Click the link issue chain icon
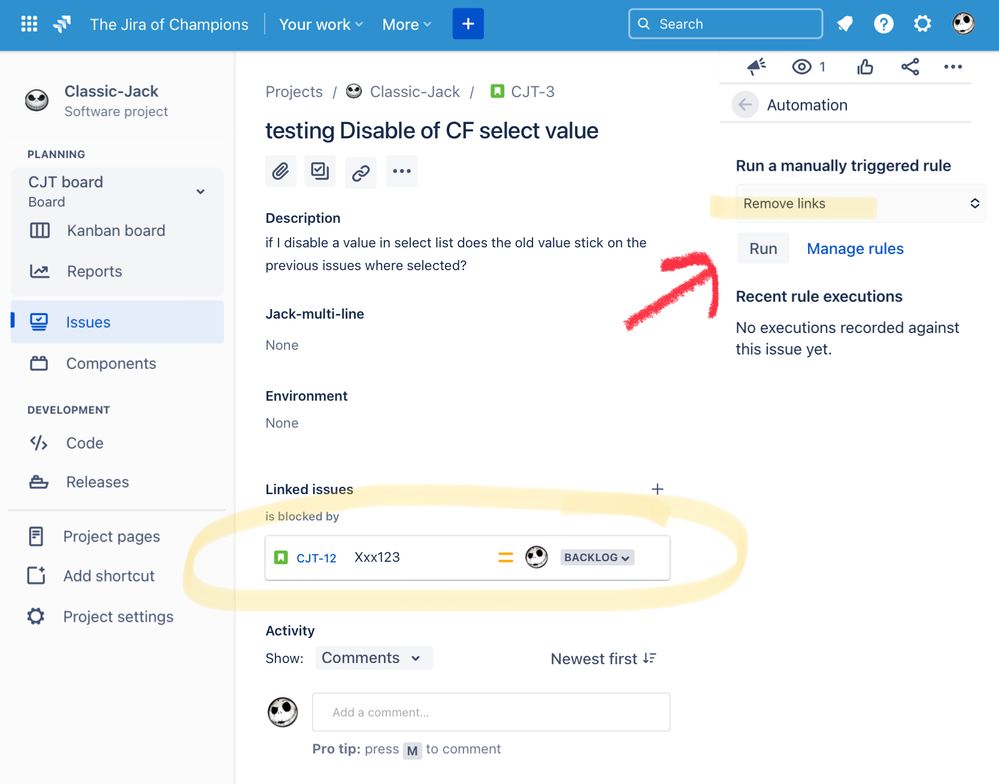 [x=361, y=172]
